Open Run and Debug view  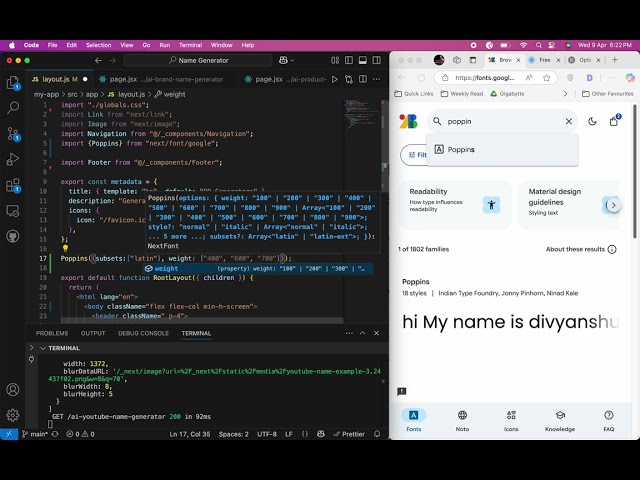pos(13,159)
